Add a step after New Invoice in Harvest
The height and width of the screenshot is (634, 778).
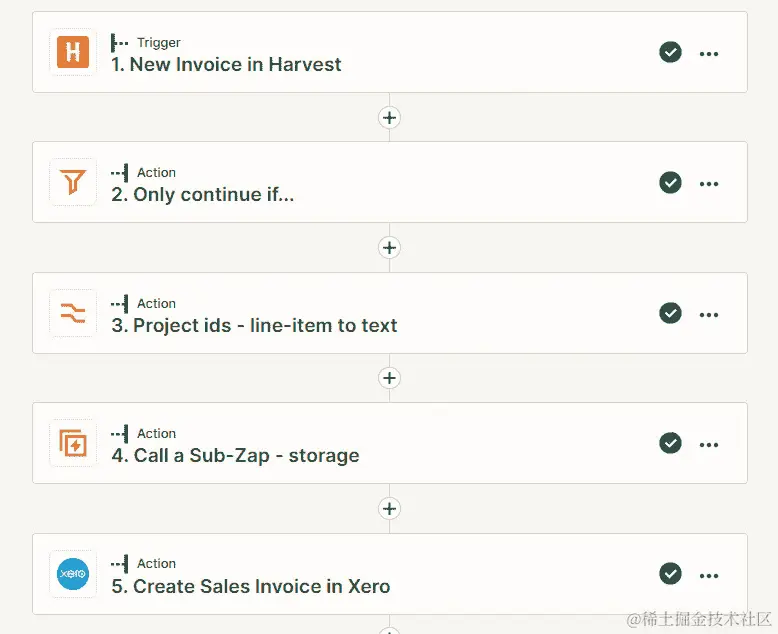pos(389,117)
